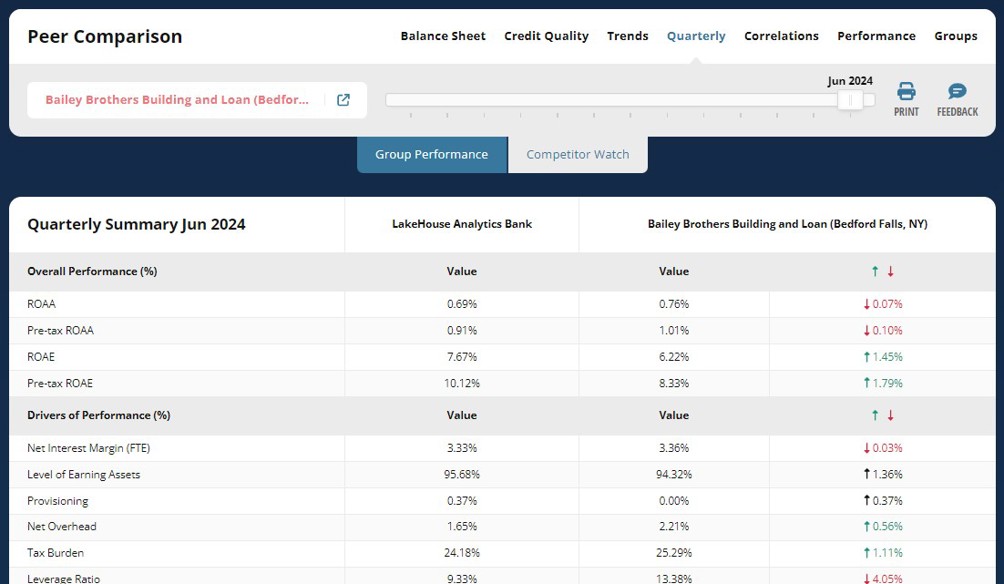Open the Balance Sheet tab

point(443,36)
